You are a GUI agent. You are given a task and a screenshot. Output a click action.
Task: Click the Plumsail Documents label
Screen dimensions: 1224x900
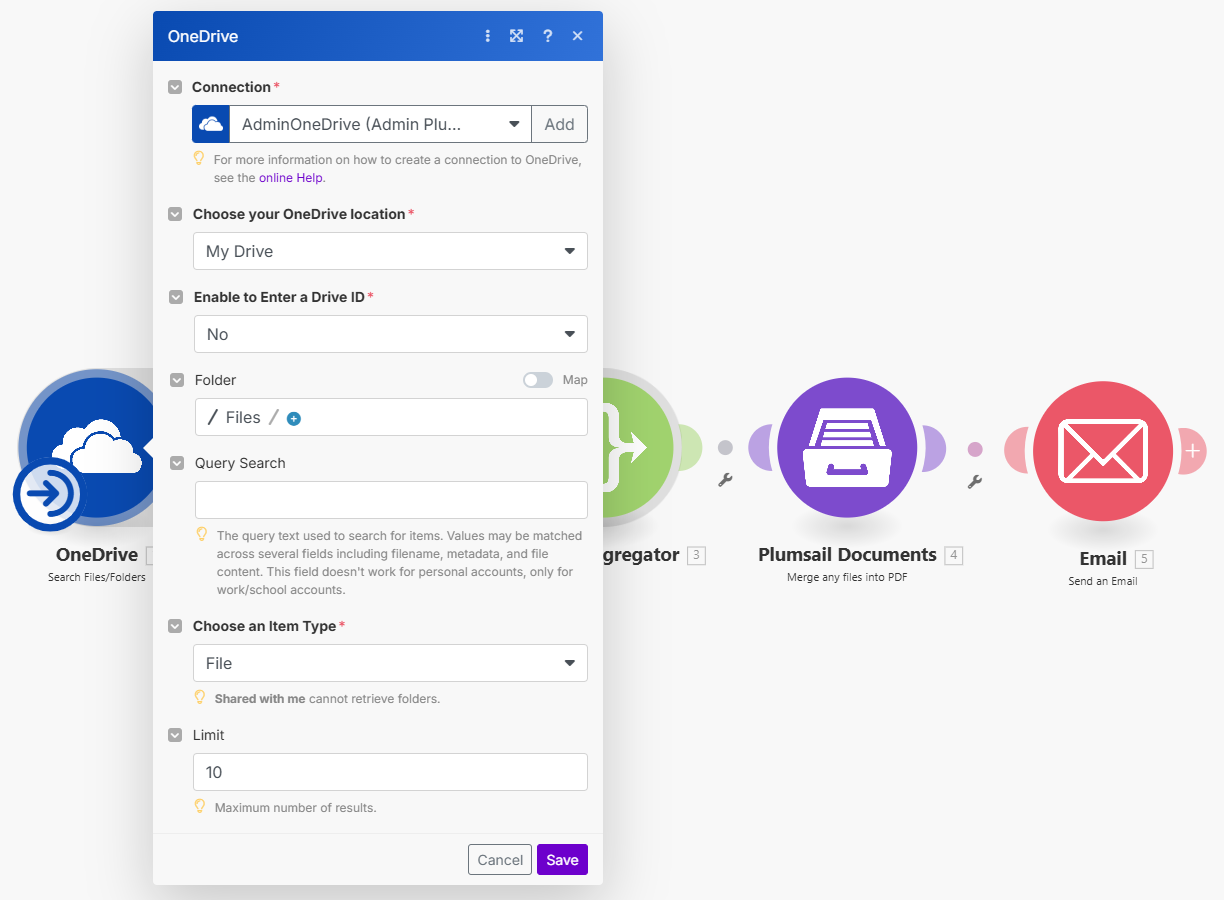click(847, 555)
